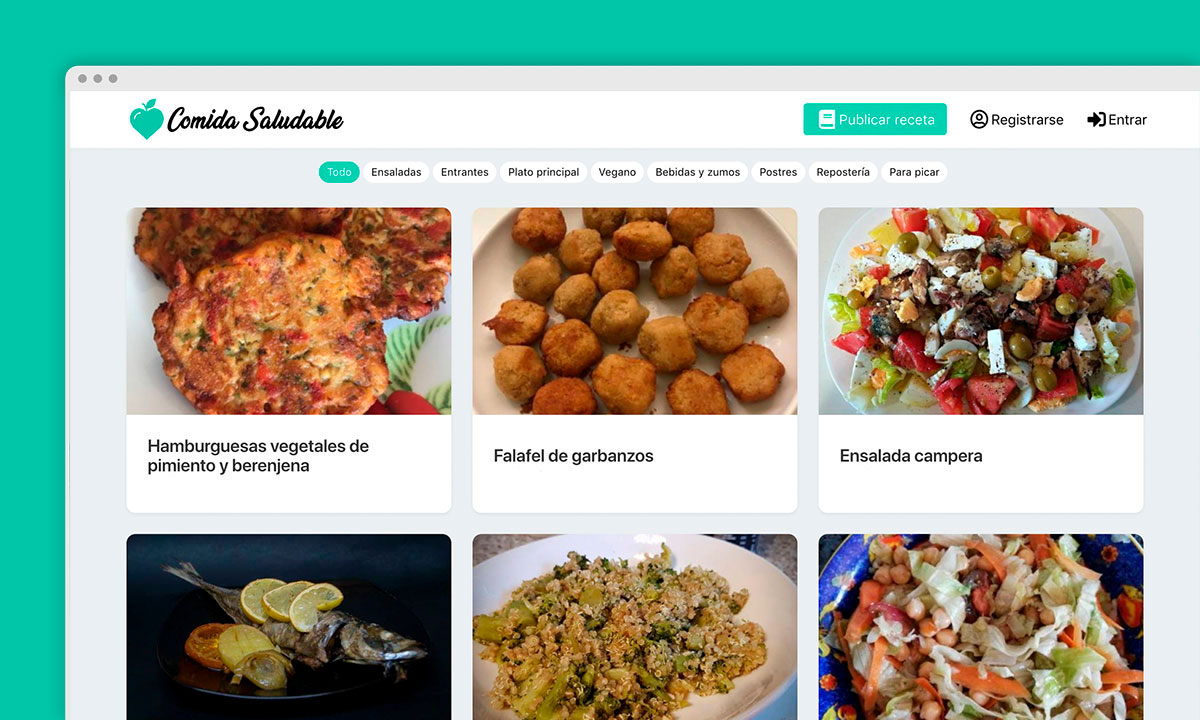
Task: Click the green apple heart logo icon
Action: pyautogui.click(x=146, y=119)
